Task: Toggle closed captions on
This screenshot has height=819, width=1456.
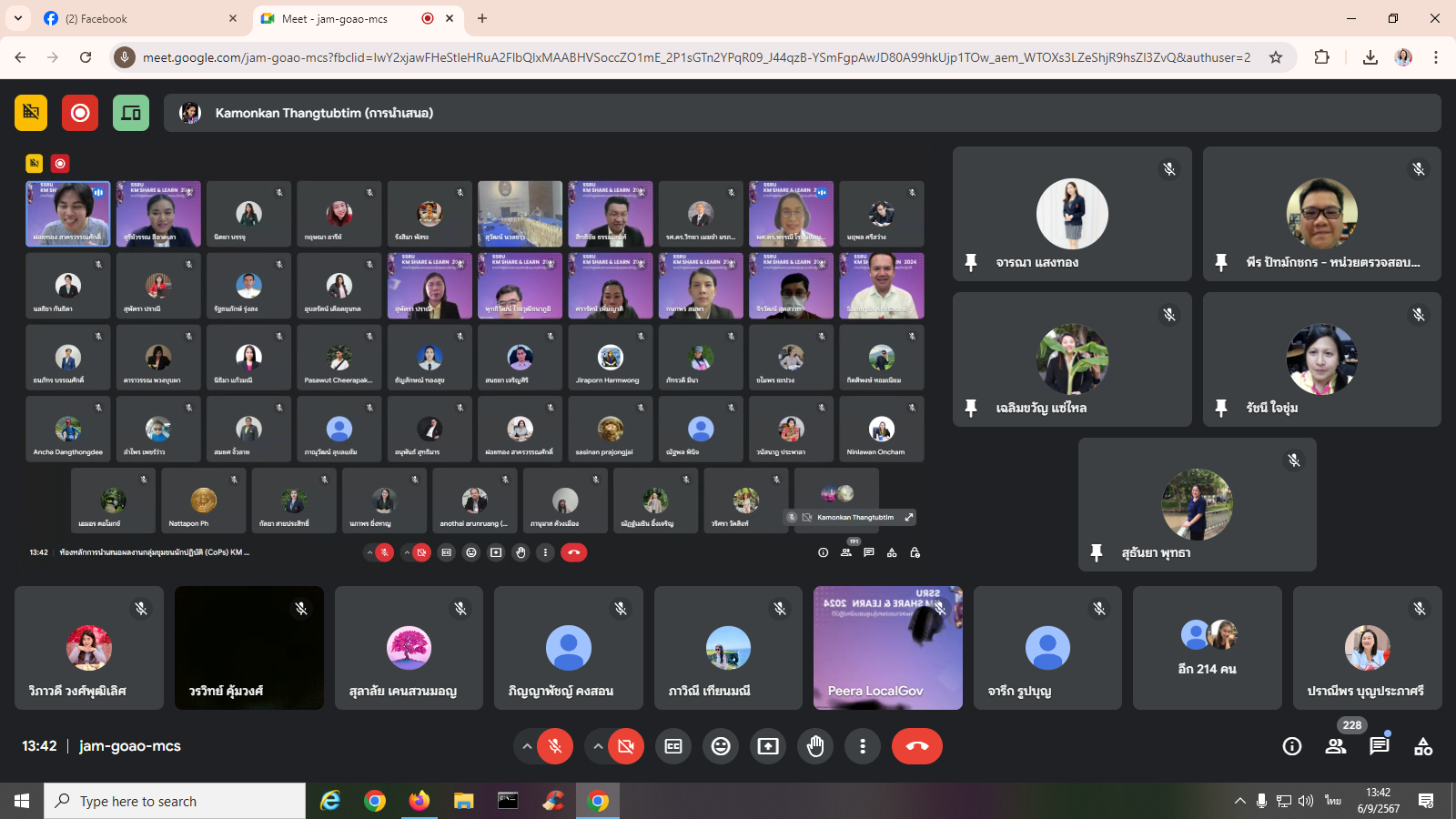Action: tap(673, 746)
